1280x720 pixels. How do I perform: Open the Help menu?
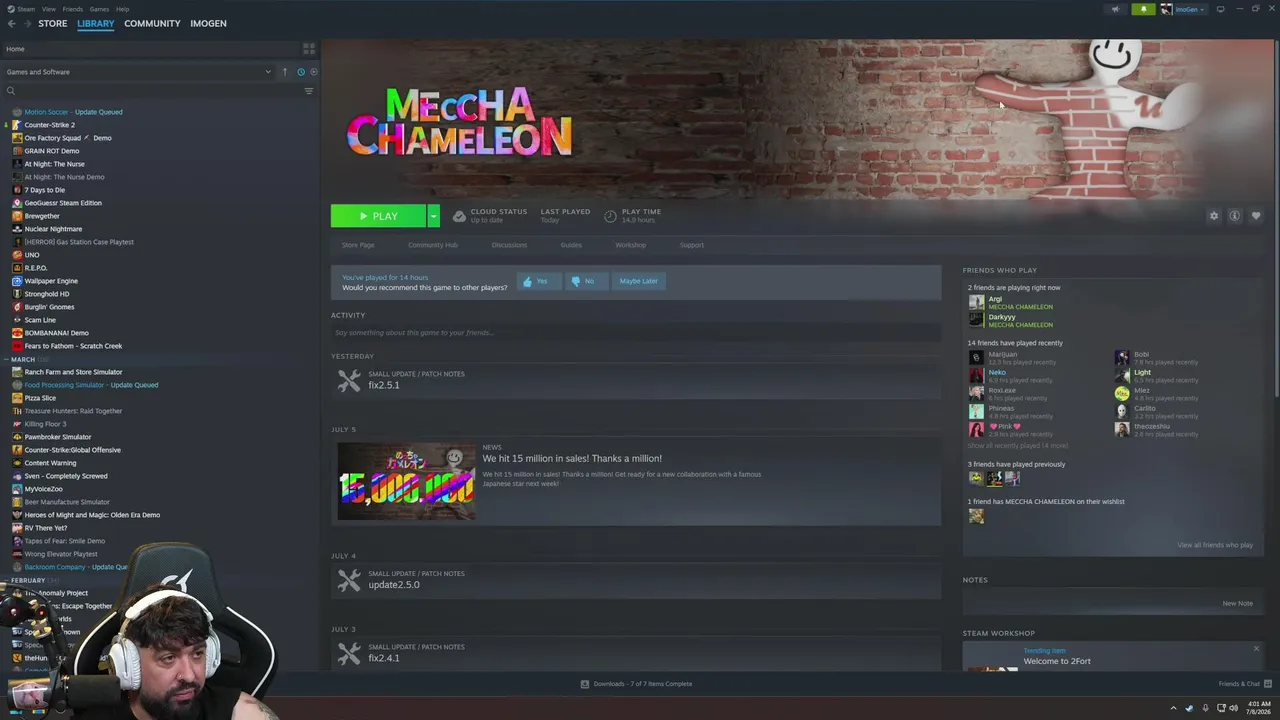click(122, 9)
